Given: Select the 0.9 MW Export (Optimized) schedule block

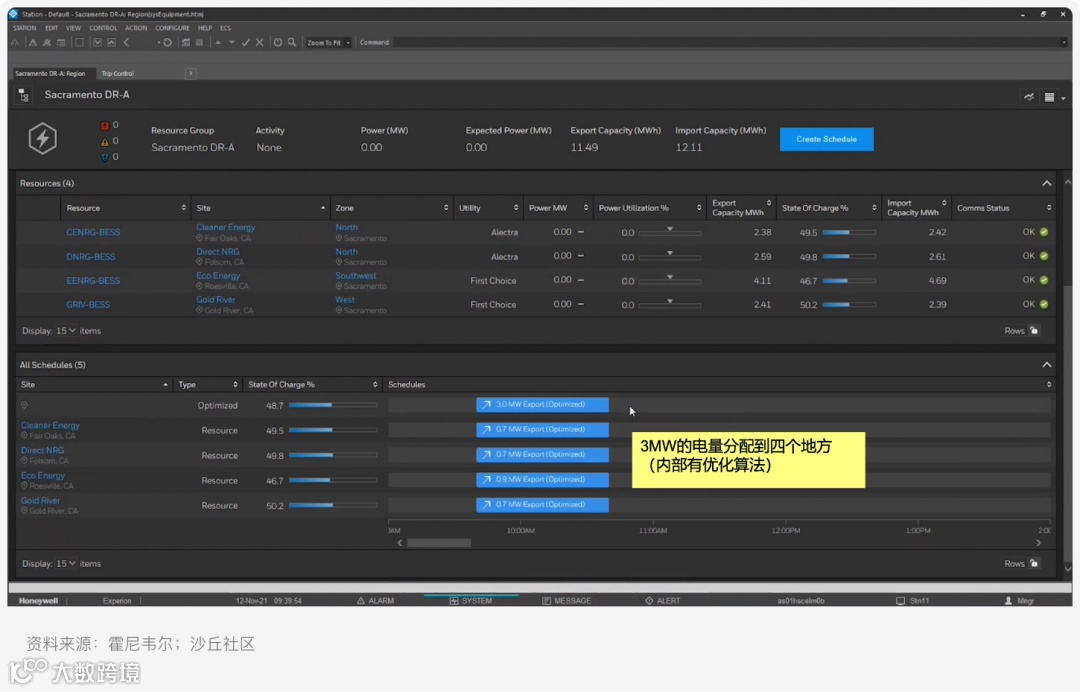Looking at the screenshot, I should pyautogui.click(x=542, y=480).
